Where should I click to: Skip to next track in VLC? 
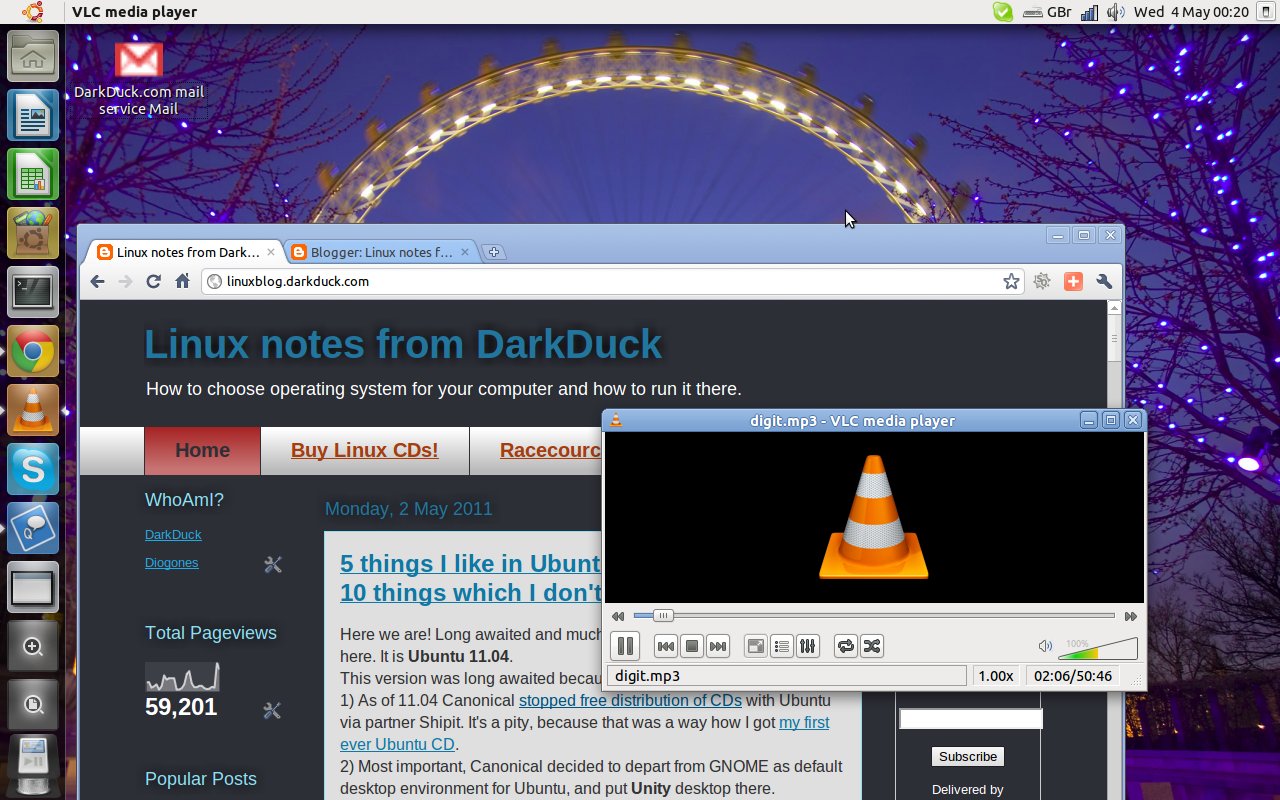pos(718,646)
